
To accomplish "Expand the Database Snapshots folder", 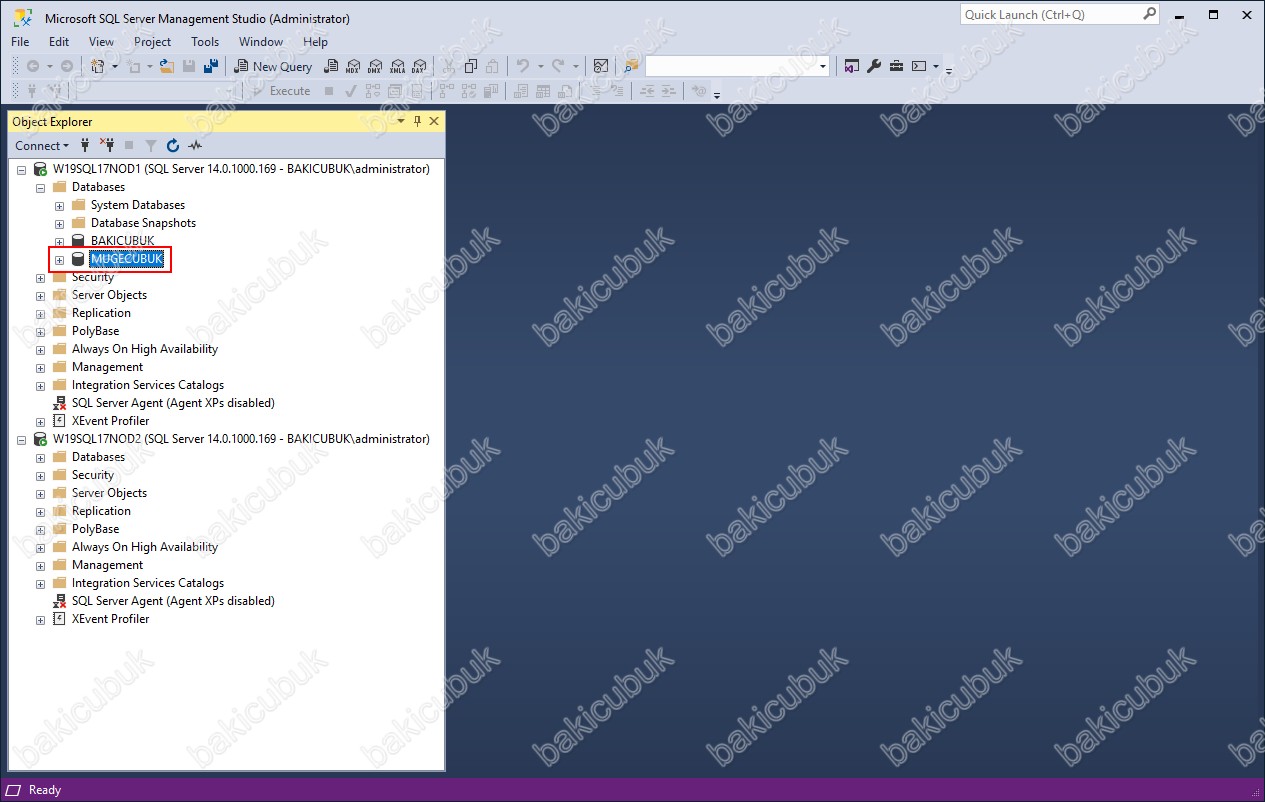I will (59, 224).
